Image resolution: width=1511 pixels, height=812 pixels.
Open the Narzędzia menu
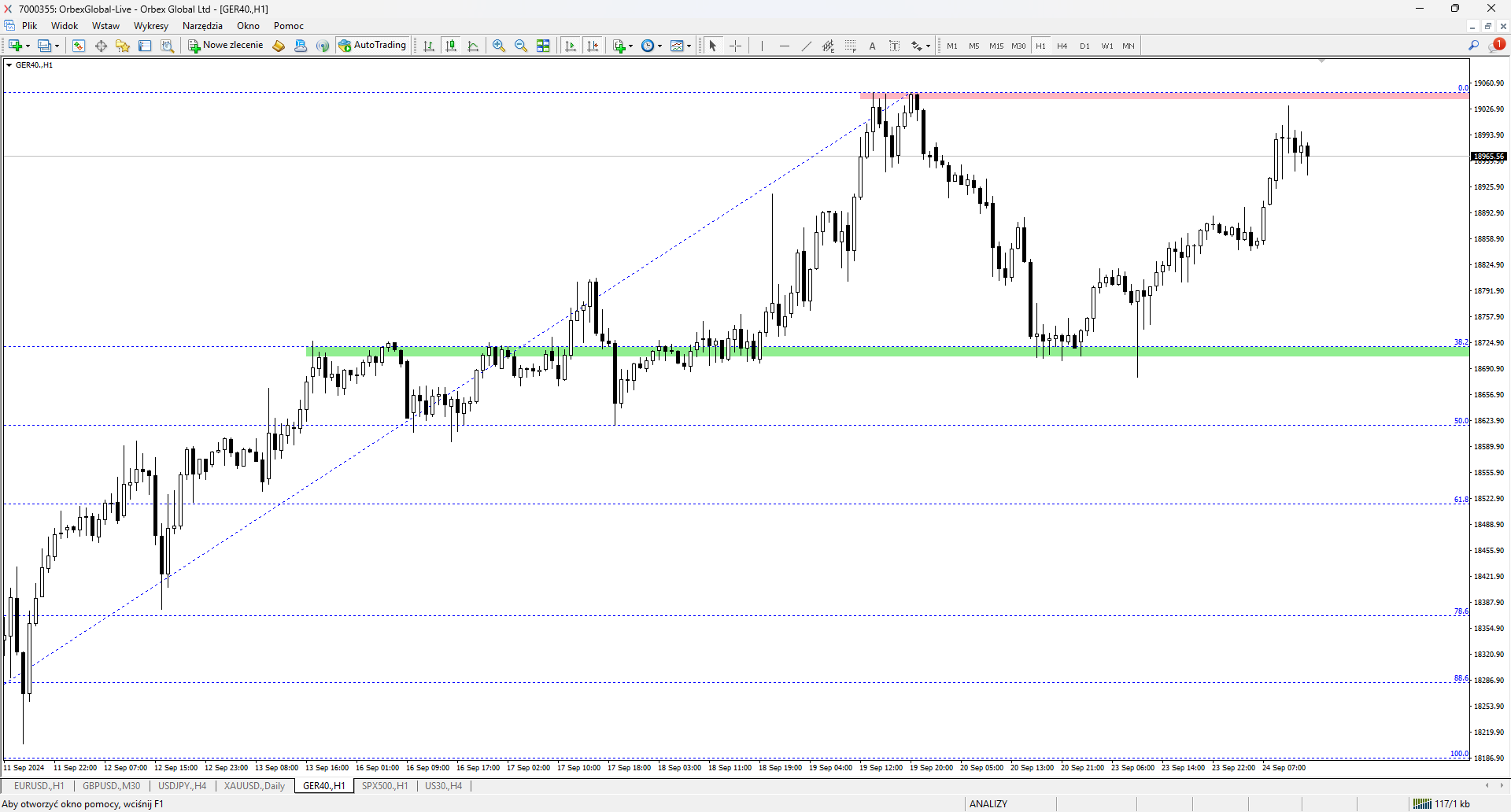coord(202,26)
